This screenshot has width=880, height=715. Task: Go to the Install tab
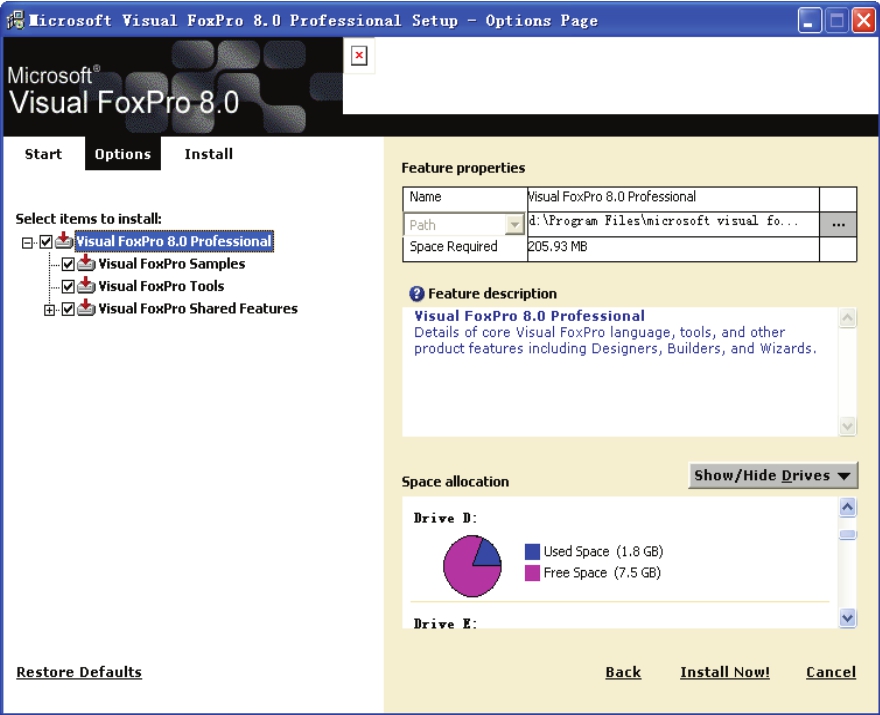[209, 154]
